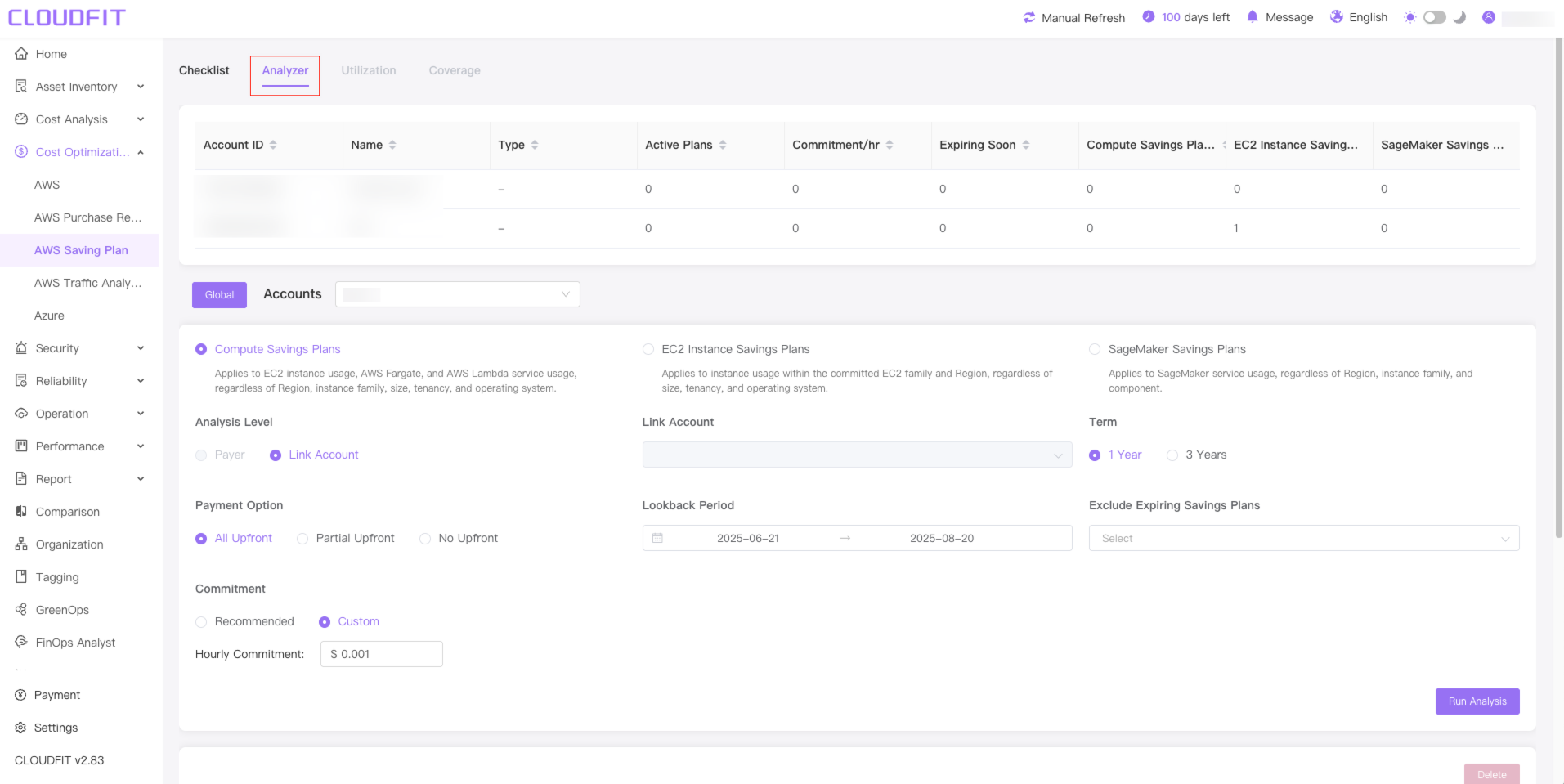Click the Cost Analysis gauge icon
The image size is (1564, 784).
(x=21, y=119)
